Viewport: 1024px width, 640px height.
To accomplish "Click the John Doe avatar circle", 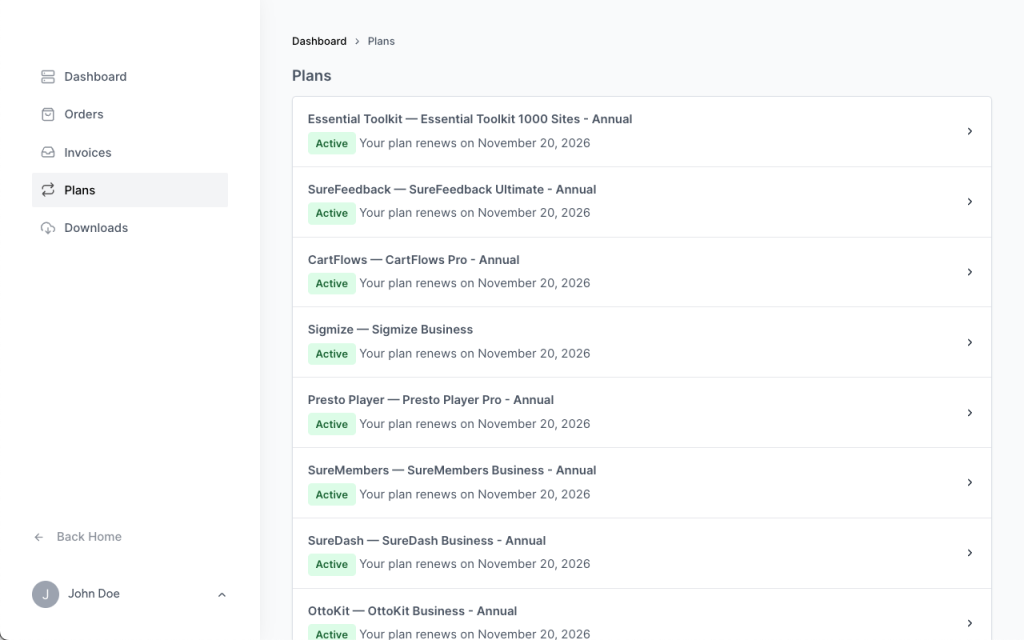I will [45, 594].
